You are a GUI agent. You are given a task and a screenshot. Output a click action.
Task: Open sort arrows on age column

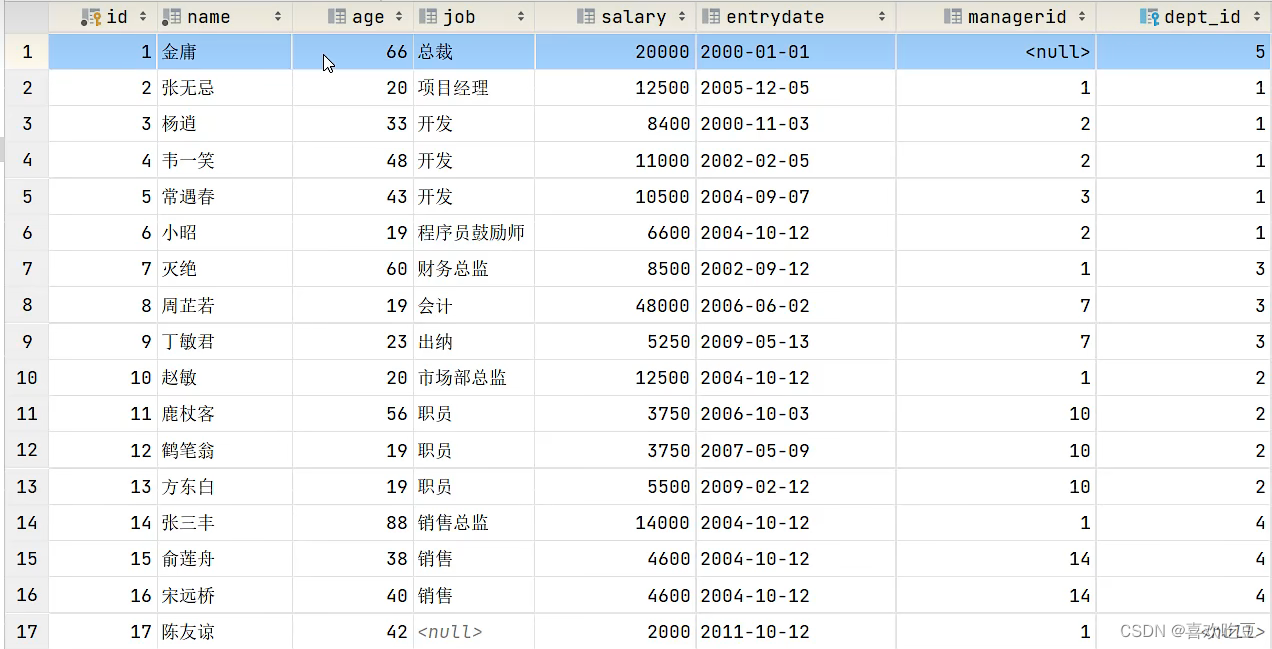[398, 17]
